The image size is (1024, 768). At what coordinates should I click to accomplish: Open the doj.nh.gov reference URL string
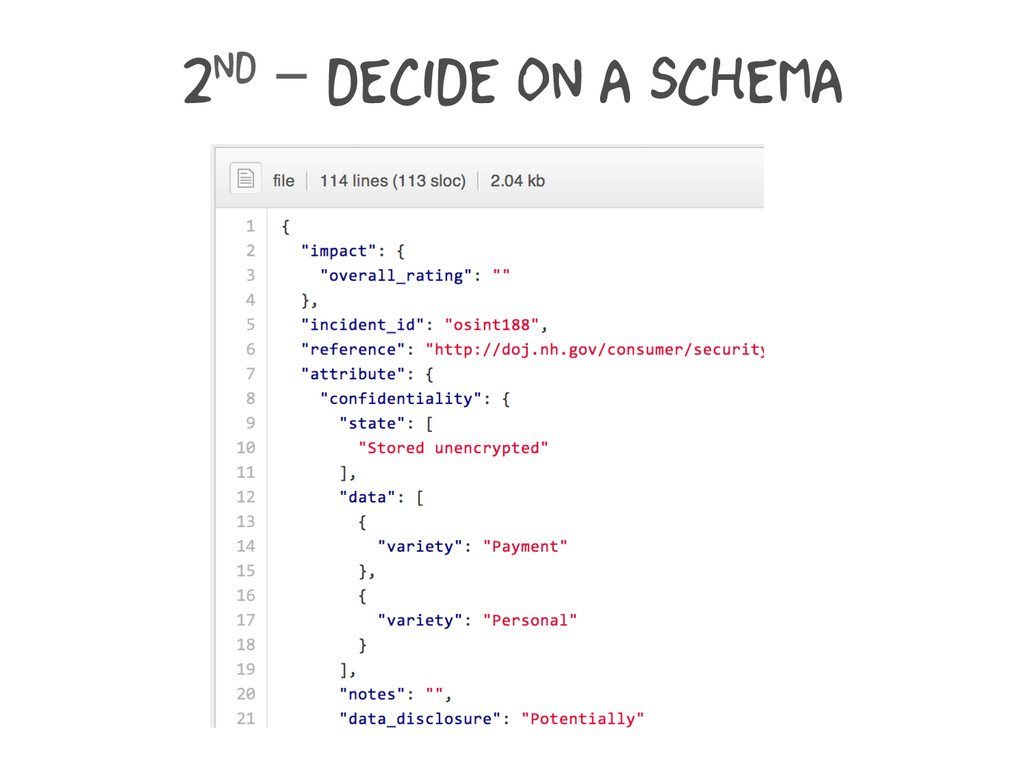595,349
